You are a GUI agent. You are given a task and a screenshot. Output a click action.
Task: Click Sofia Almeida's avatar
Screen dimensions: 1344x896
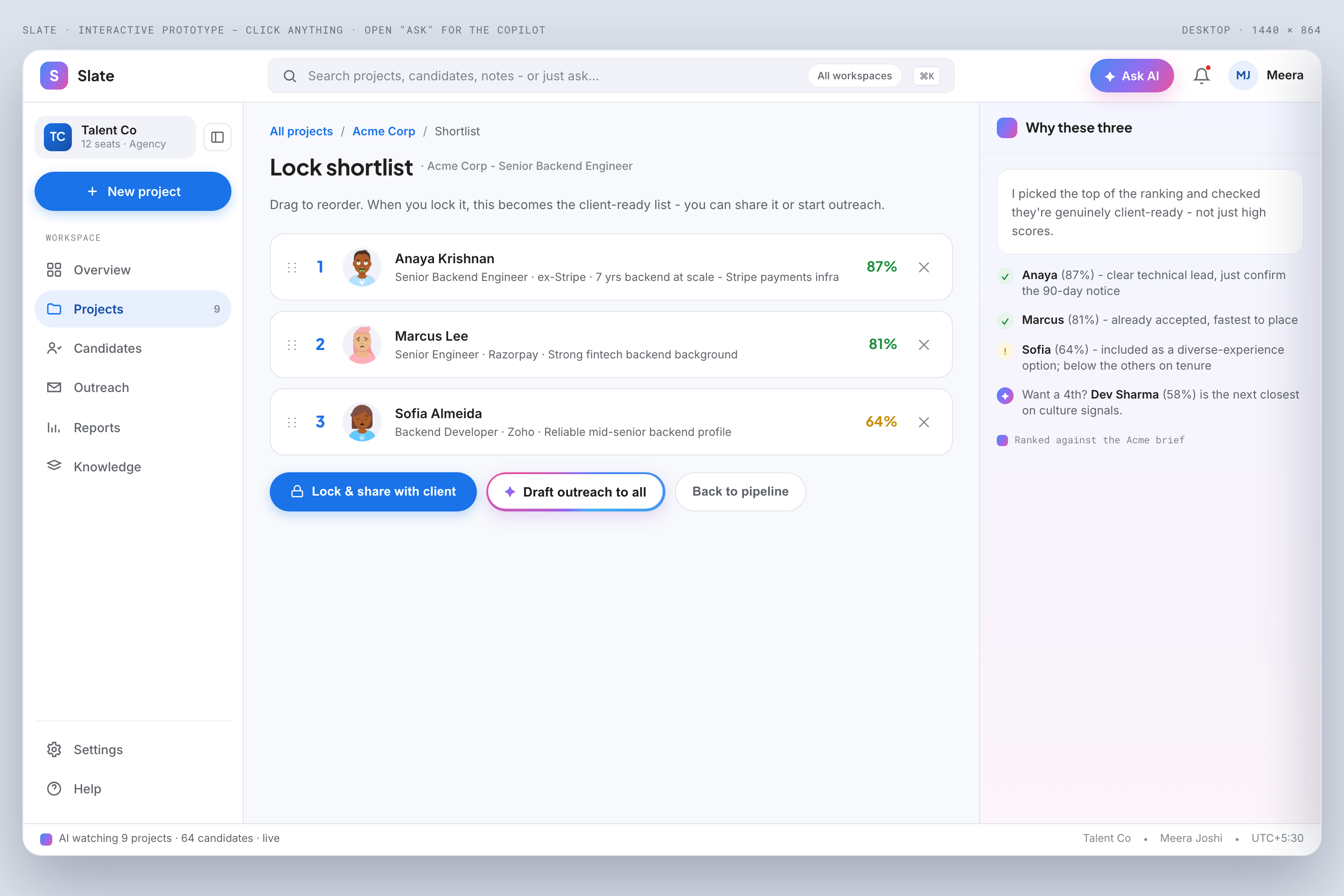[x=362, y=422]
